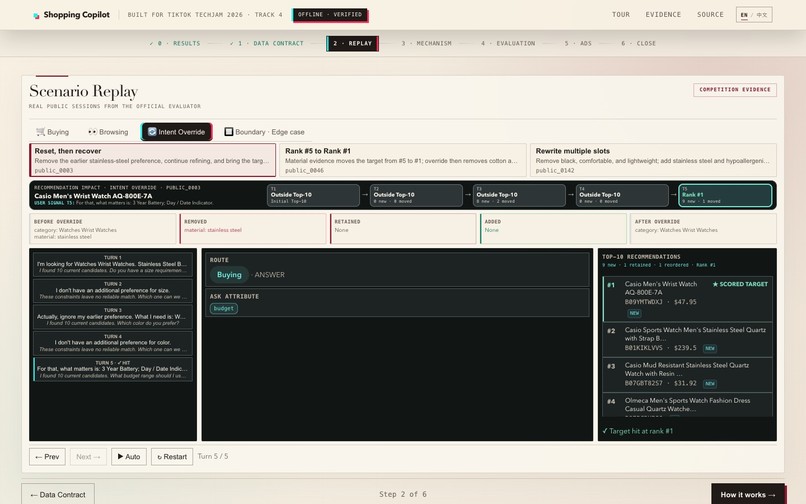This screenshot has height=504, width=806.
Task: Select the Browsing scenario tab
Action: pyautogui.click(x=108, y=132)
